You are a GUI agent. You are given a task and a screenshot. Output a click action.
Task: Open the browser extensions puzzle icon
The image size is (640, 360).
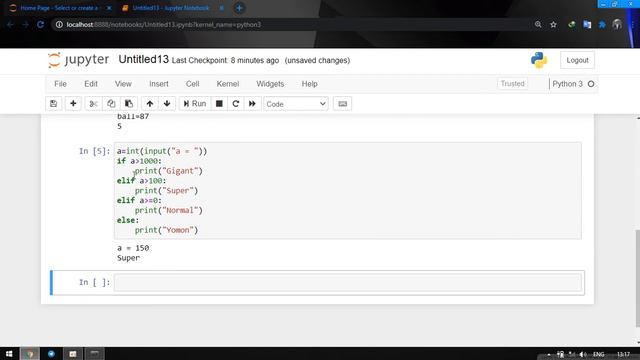coord(602,24)
